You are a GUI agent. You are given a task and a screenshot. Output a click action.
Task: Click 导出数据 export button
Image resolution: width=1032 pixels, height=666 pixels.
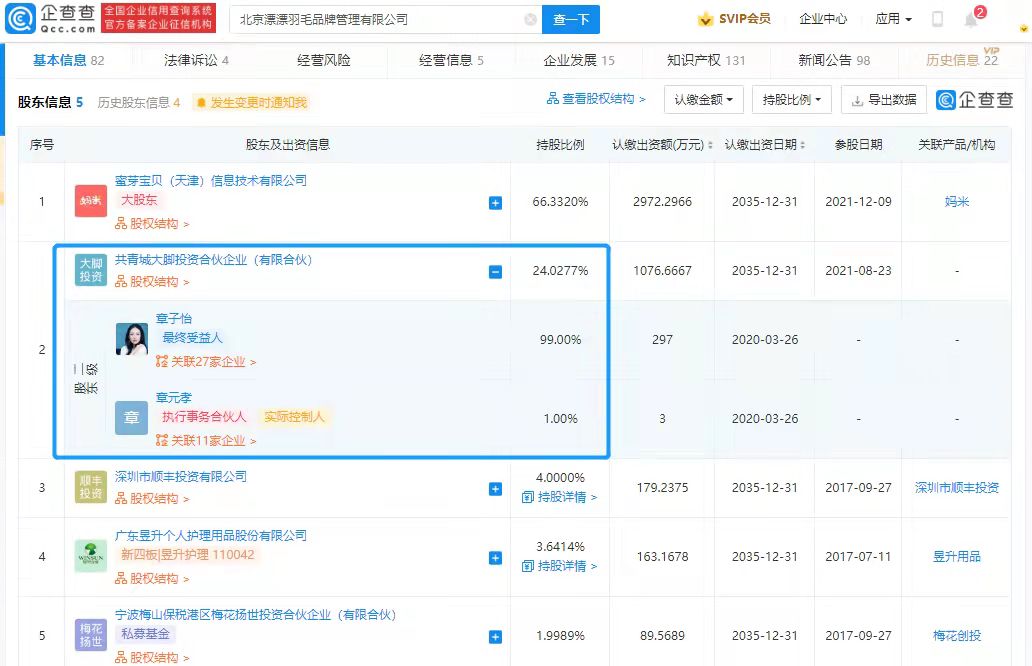[x=884, y=99]
